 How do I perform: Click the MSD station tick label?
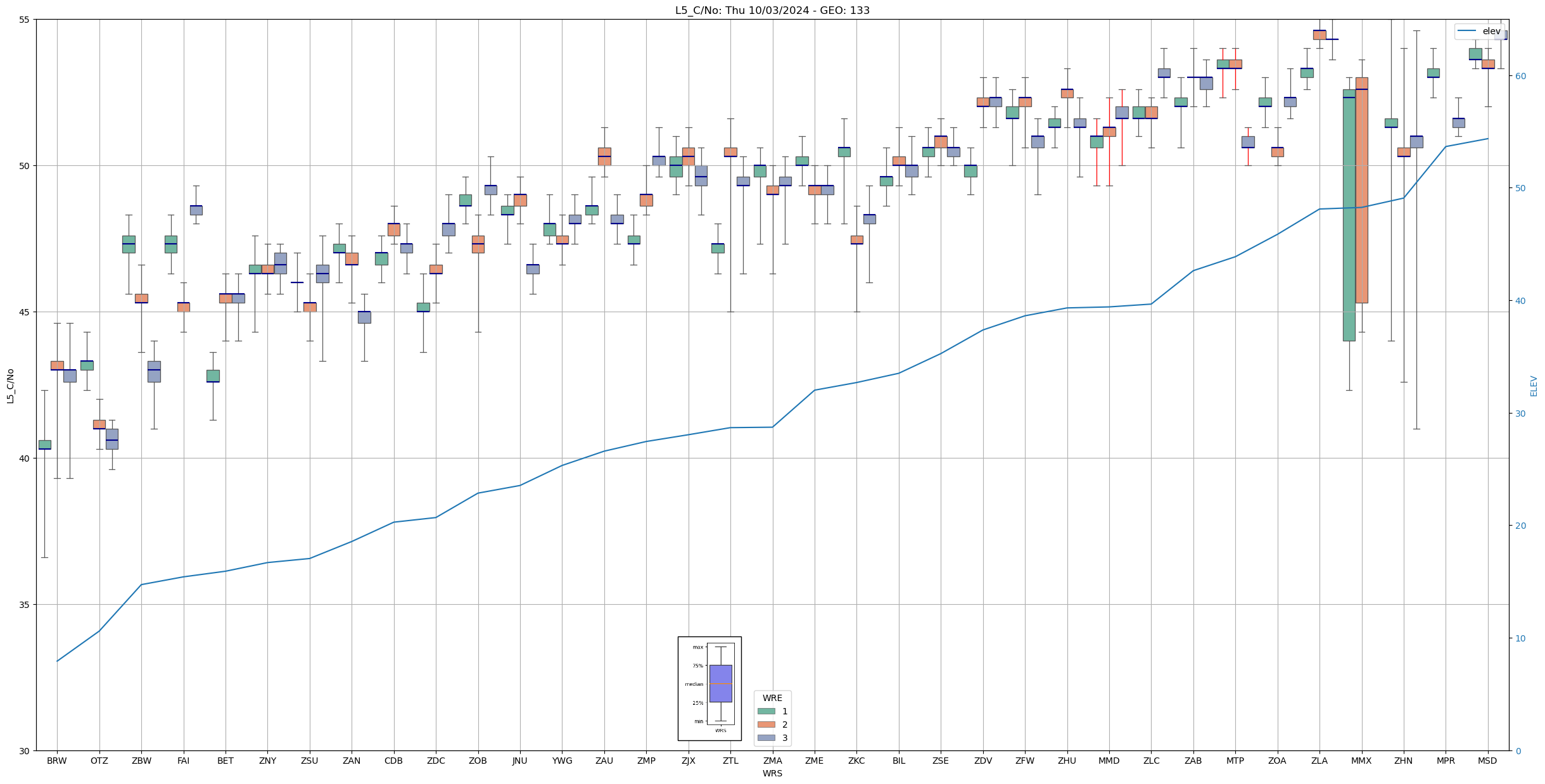(1487, 761)
